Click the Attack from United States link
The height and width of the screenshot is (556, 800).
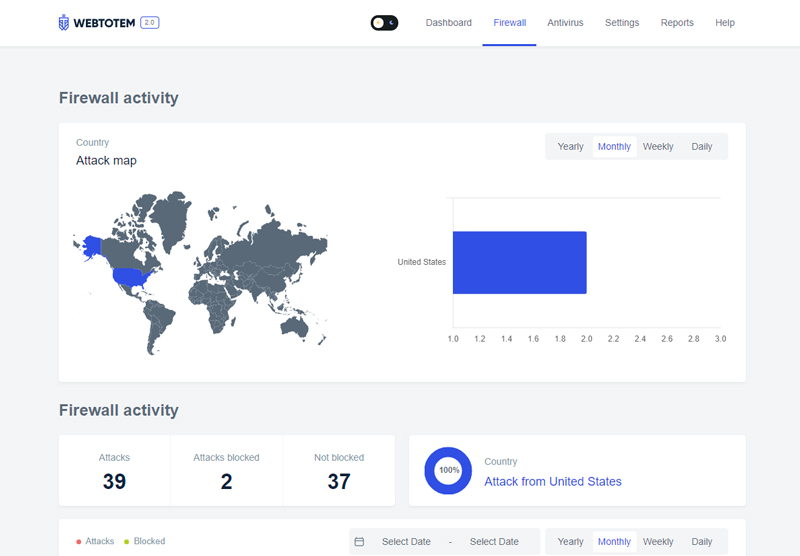553,482
